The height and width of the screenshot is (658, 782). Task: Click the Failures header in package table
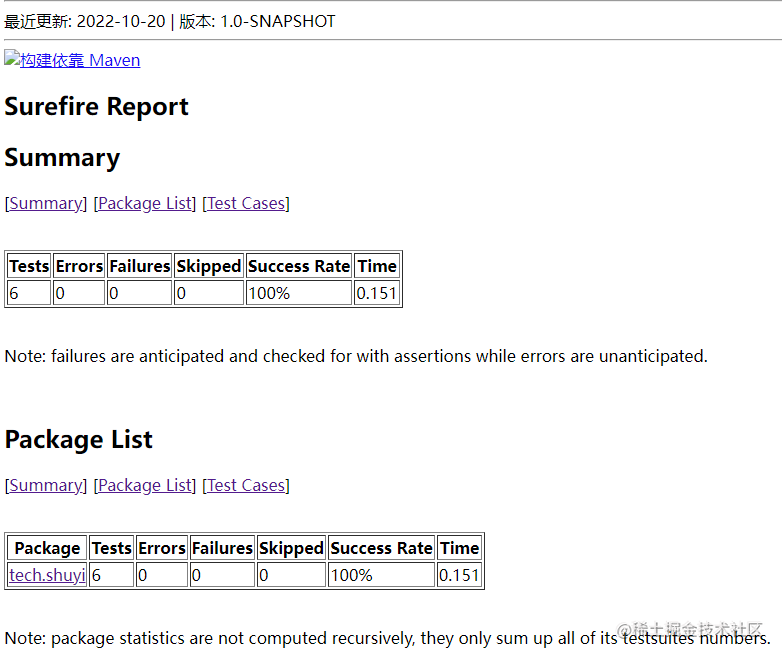pos(222,548)
